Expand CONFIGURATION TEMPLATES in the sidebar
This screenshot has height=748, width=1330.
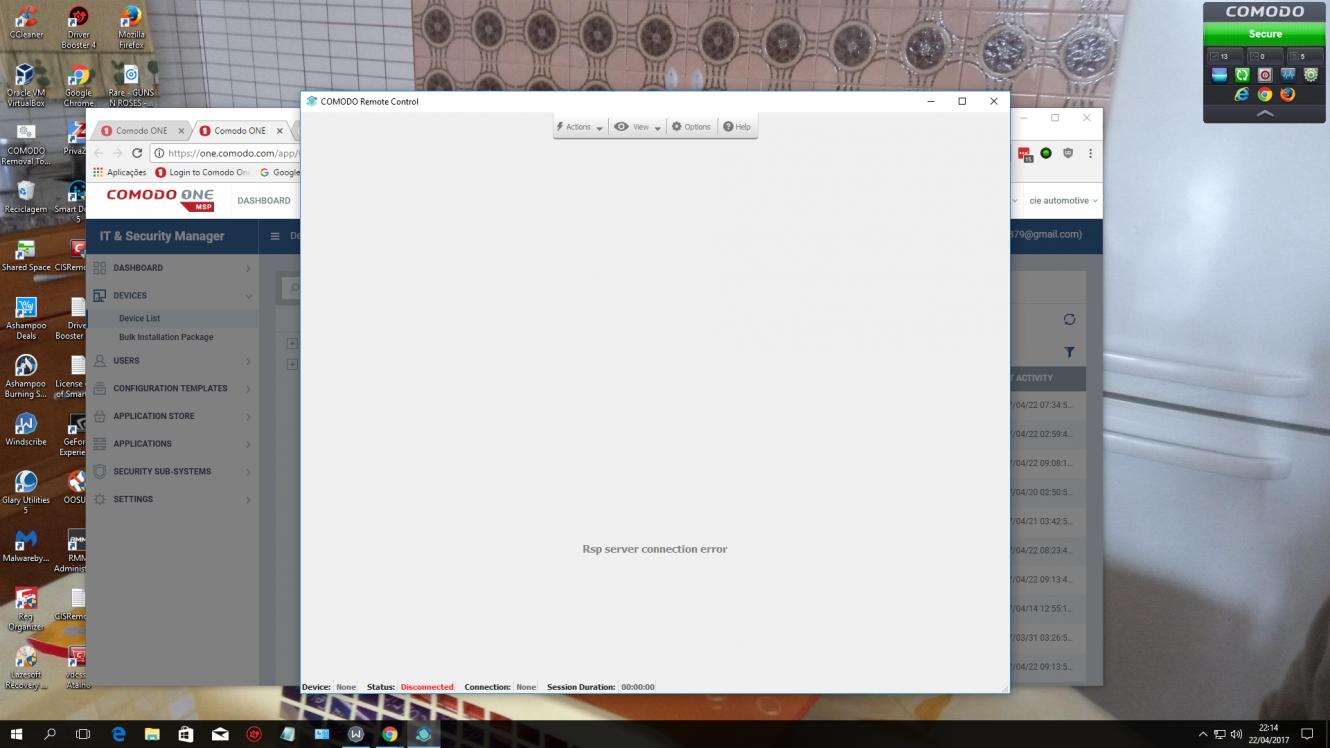tap(172, 389)
